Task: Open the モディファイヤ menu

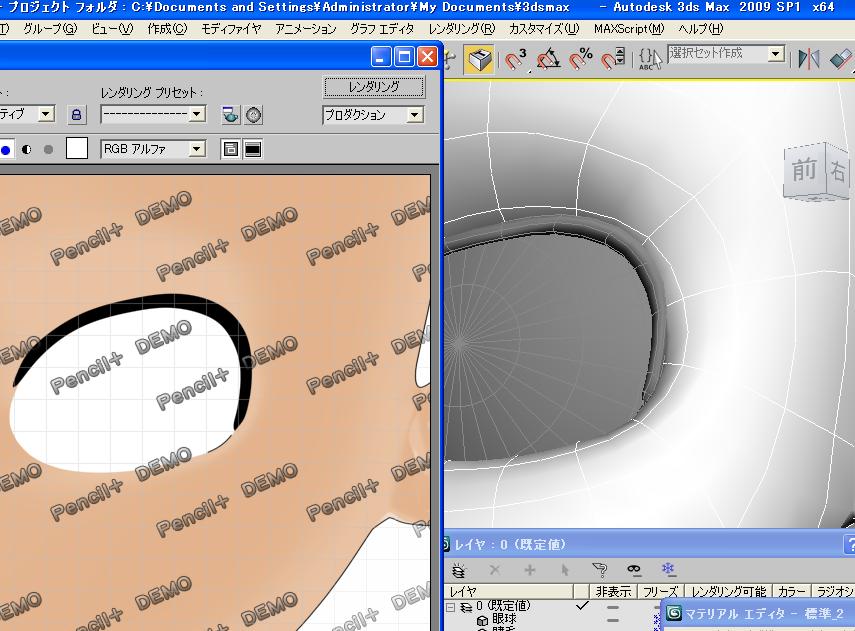Action: [x=231, y=29]
